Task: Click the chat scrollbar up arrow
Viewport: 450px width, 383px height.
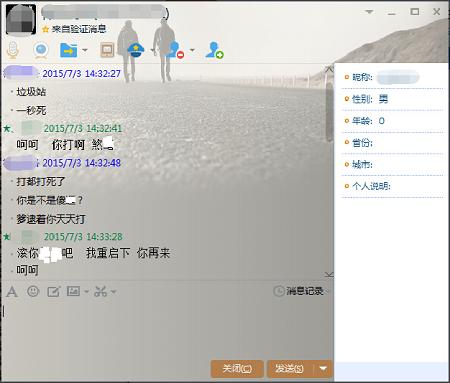Action: coord(329,69)
